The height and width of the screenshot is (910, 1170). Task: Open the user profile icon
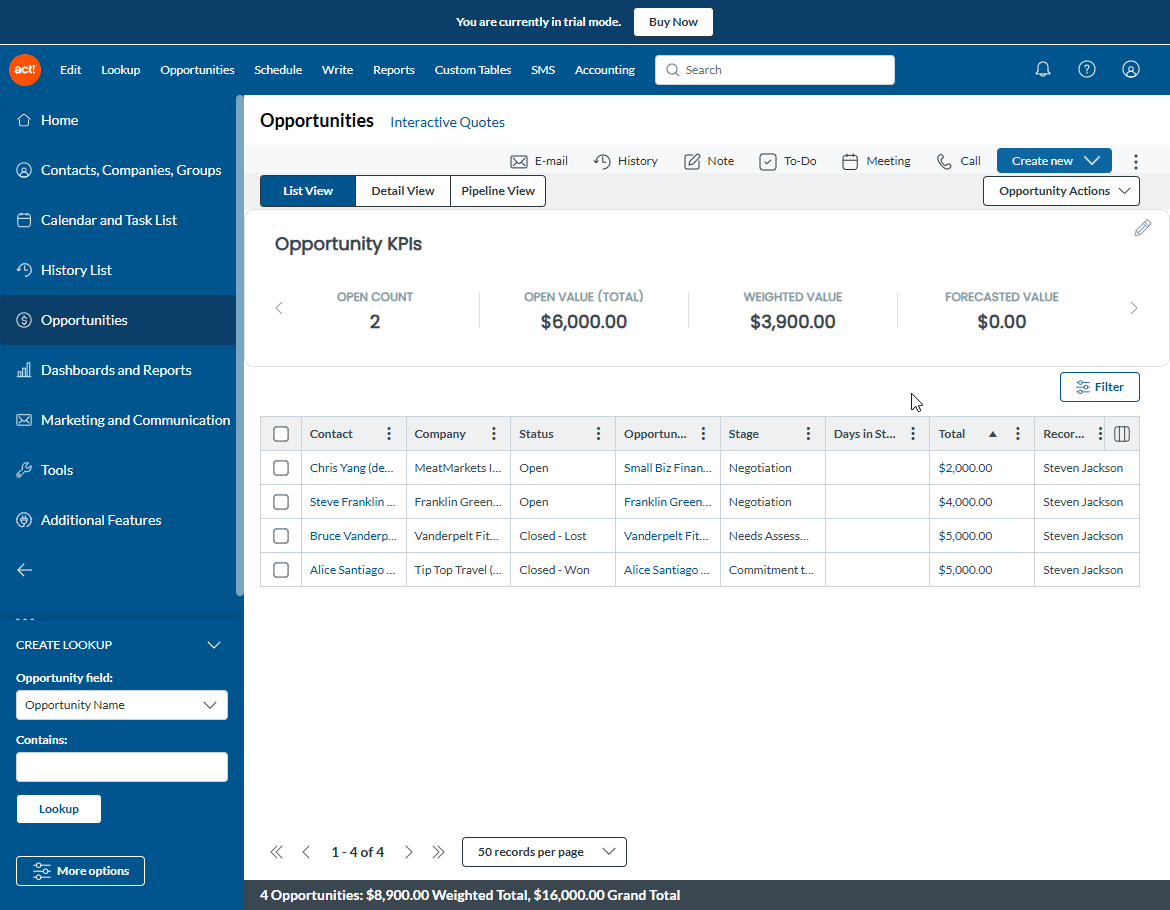(1130, 69)
